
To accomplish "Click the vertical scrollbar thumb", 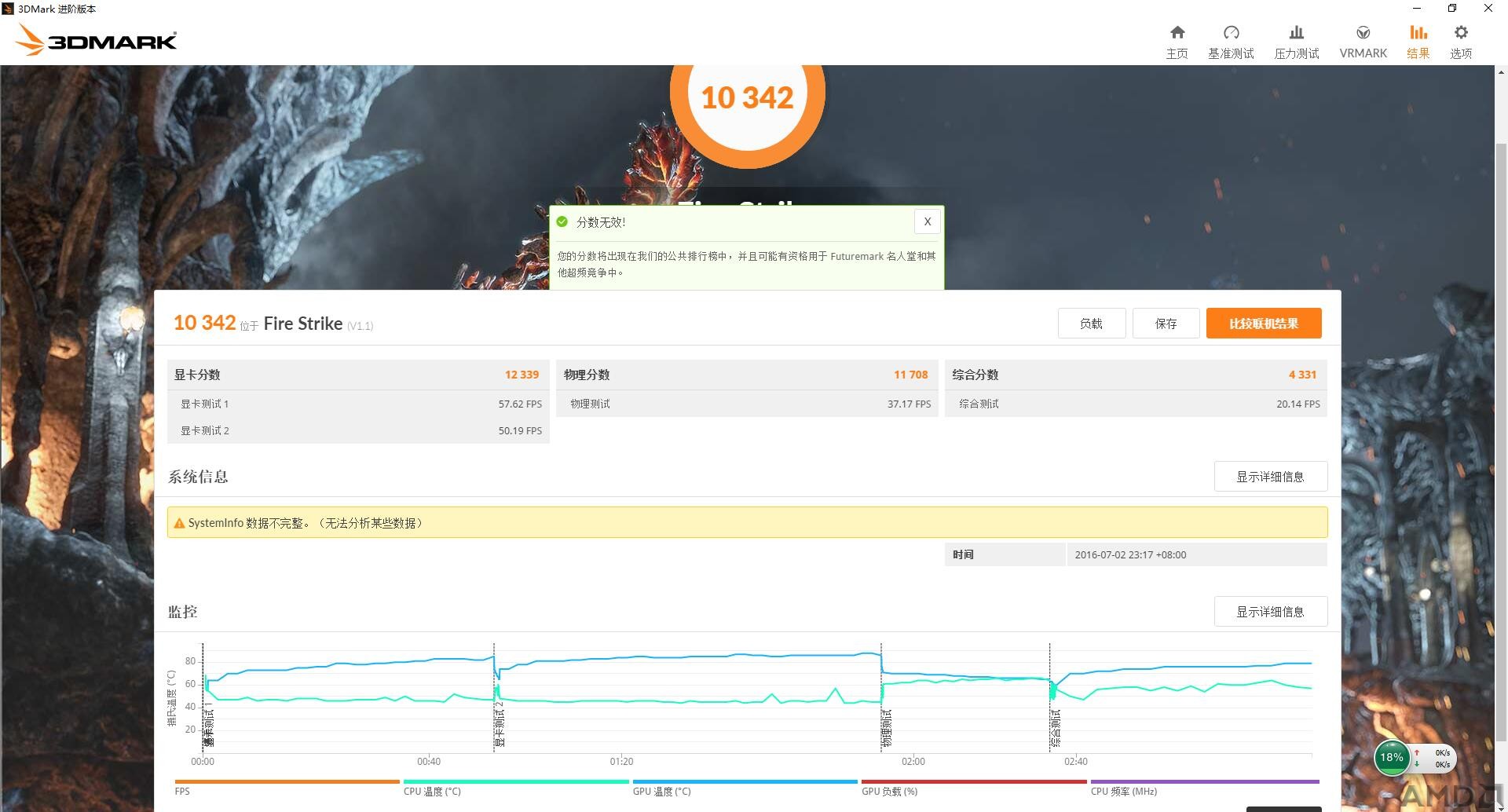I will tap(1501, 441).
